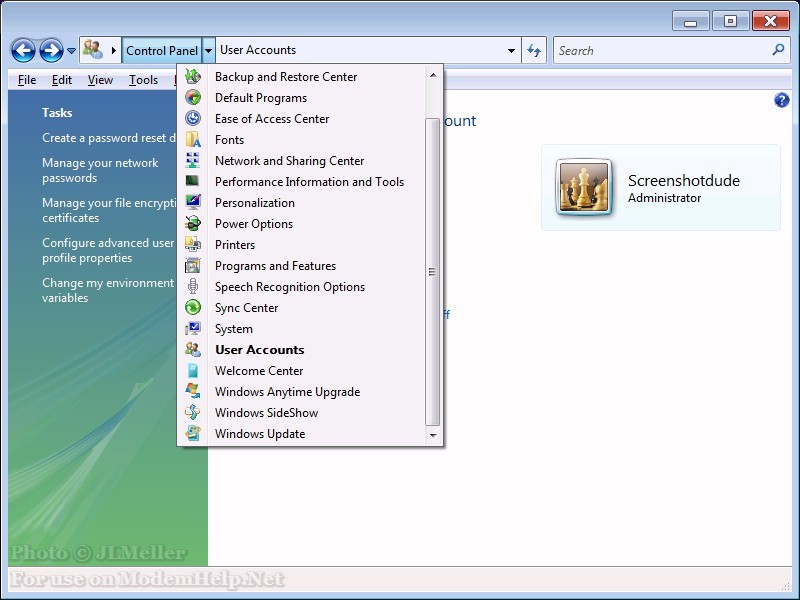Image resolution: width=800 pixels, height=600 pixels.
Task: Click the Windows SideShow icon
Action: pos(193,412)
